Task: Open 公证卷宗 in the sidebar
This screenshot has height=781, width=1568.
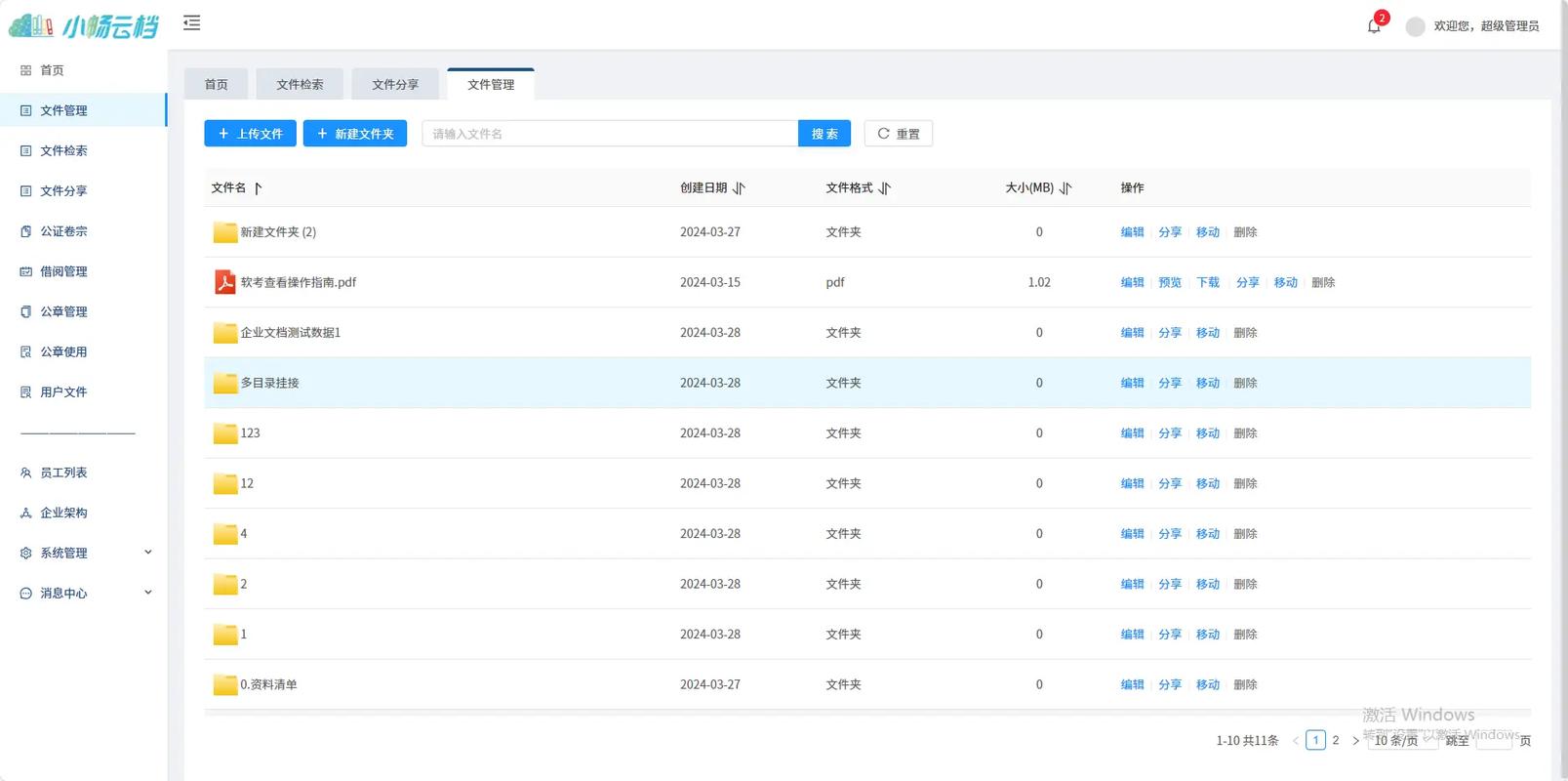Action: (83, 231)
